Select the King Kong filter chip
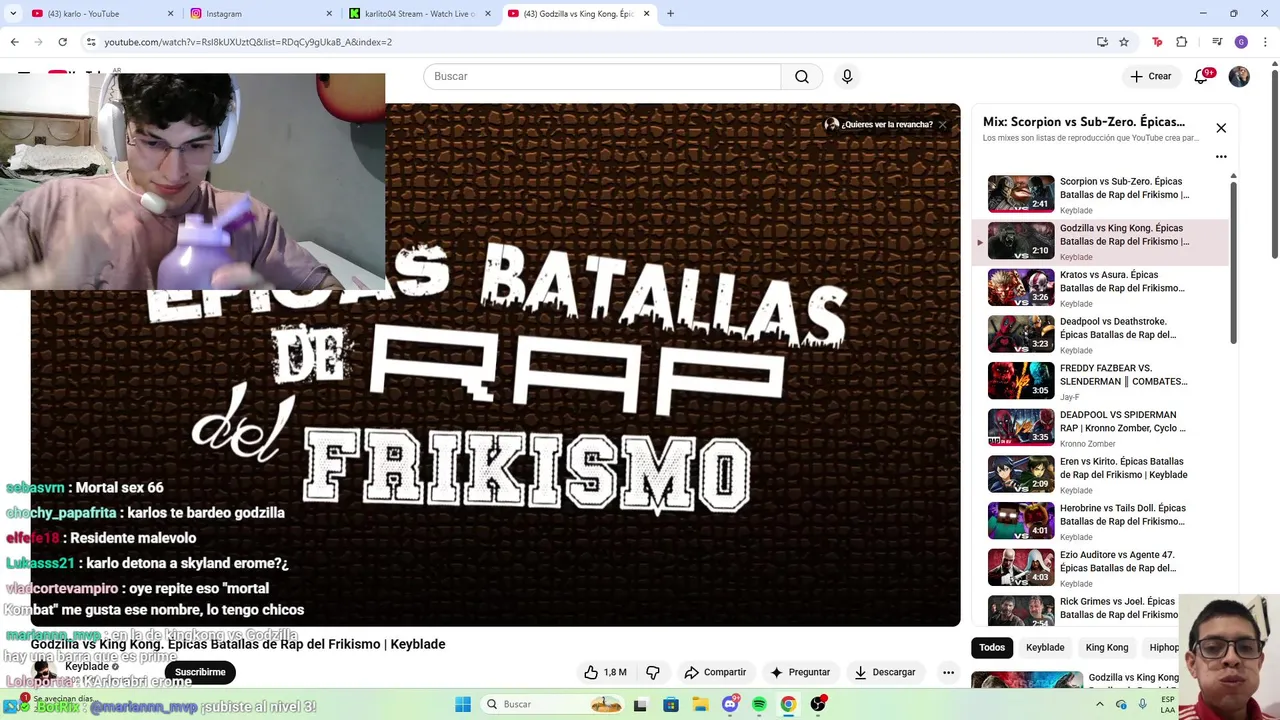Image resolution: width=1280 pixels, height=720 pixels. [1107, 647]
